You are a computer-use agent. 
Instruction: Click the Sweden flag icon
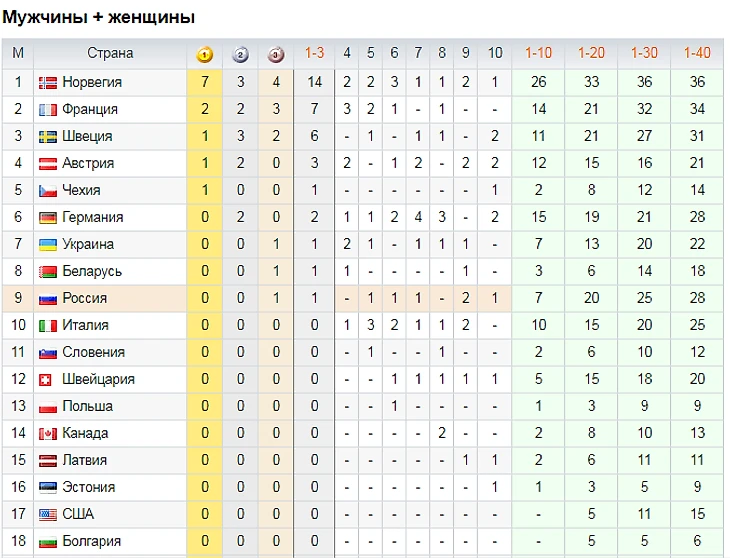click(x=47, y=137)
